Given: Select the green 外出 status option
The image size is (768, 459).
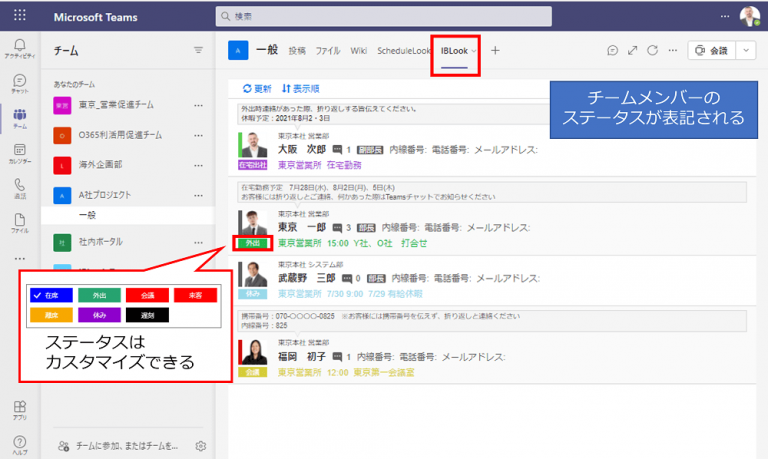Looking at the screenshot, I should pyautogui.click(x=99, y=295).
